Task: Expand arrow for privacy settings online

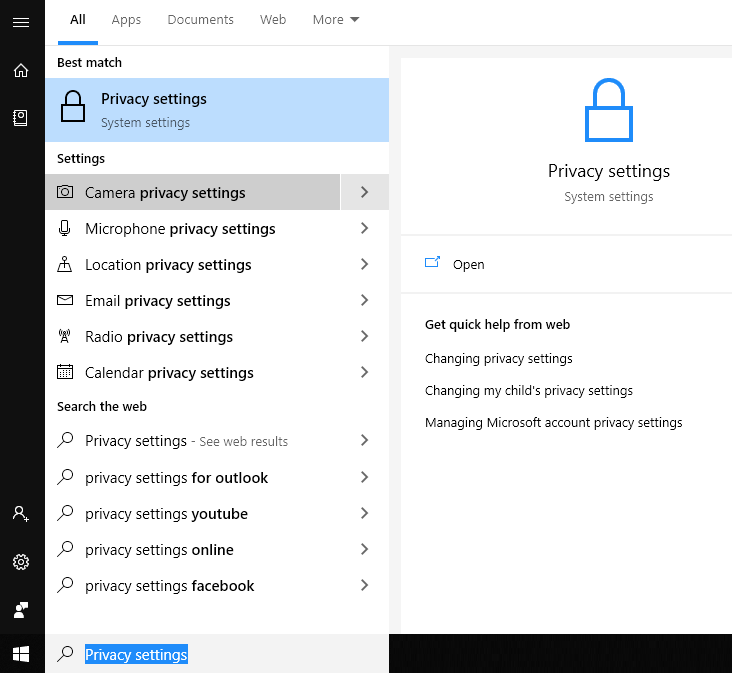Action: (x=365, y=549)
